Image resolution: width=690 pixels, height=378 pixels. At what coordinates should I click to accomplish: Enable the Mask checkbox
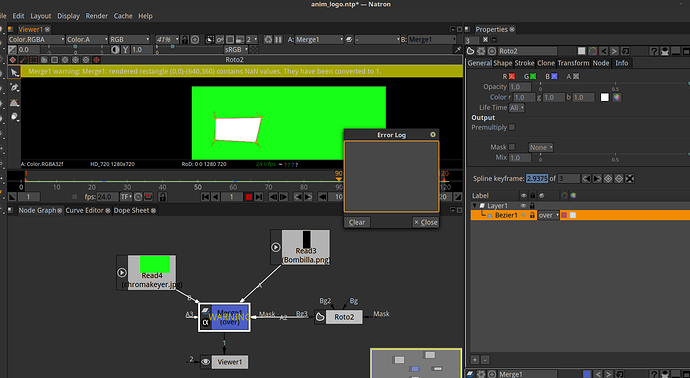point(512,147)
